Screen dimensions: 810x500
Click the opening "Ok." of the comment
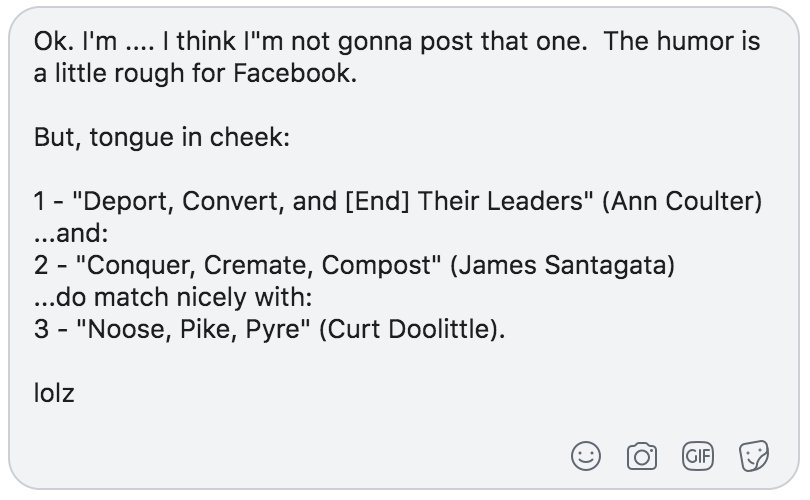click(49, 42)
